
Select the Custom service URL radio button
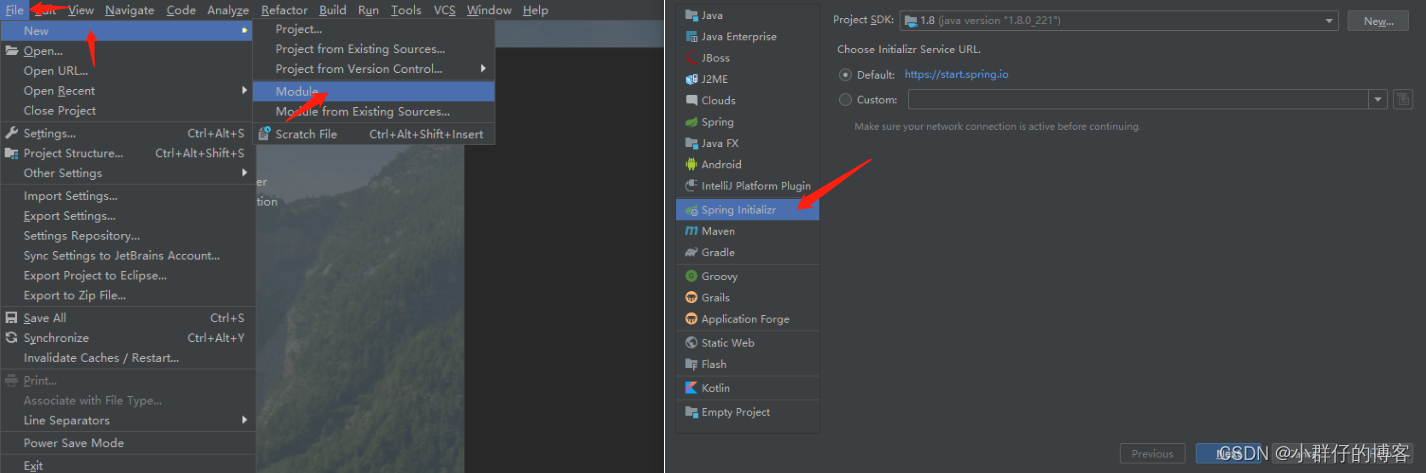[846, 99]
